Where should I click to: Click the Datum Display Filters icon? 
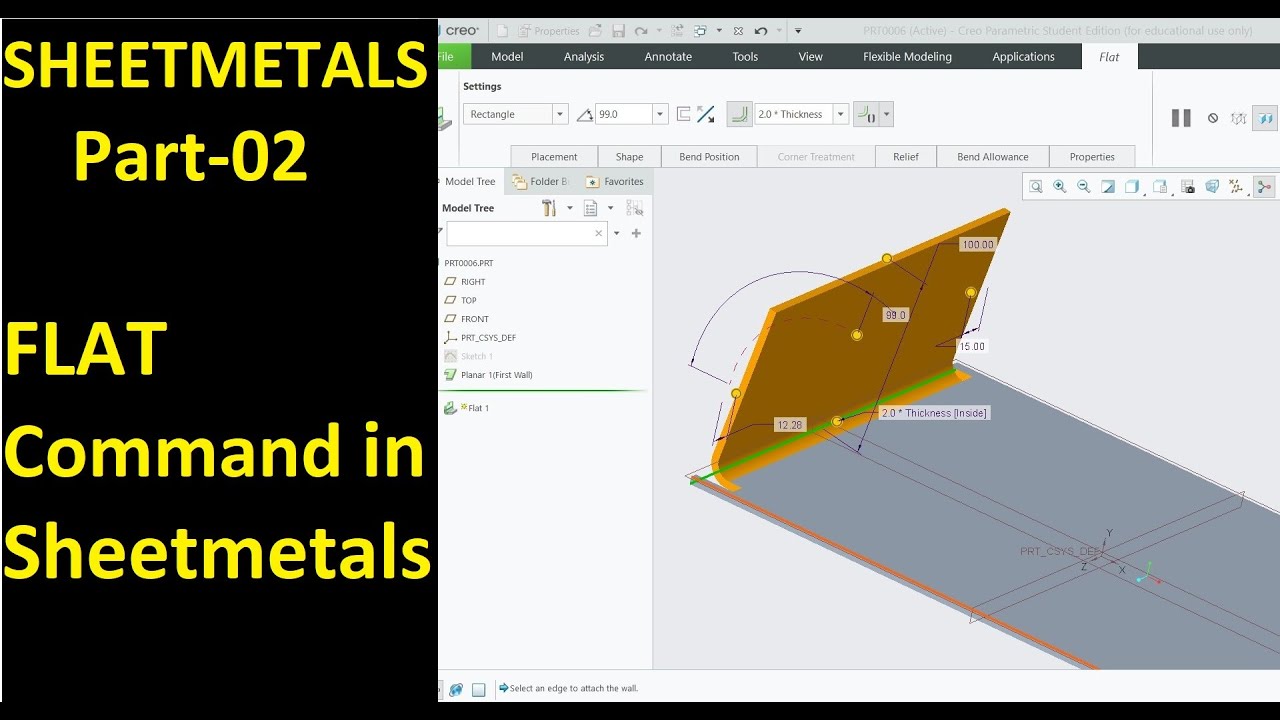(1236, 186)
